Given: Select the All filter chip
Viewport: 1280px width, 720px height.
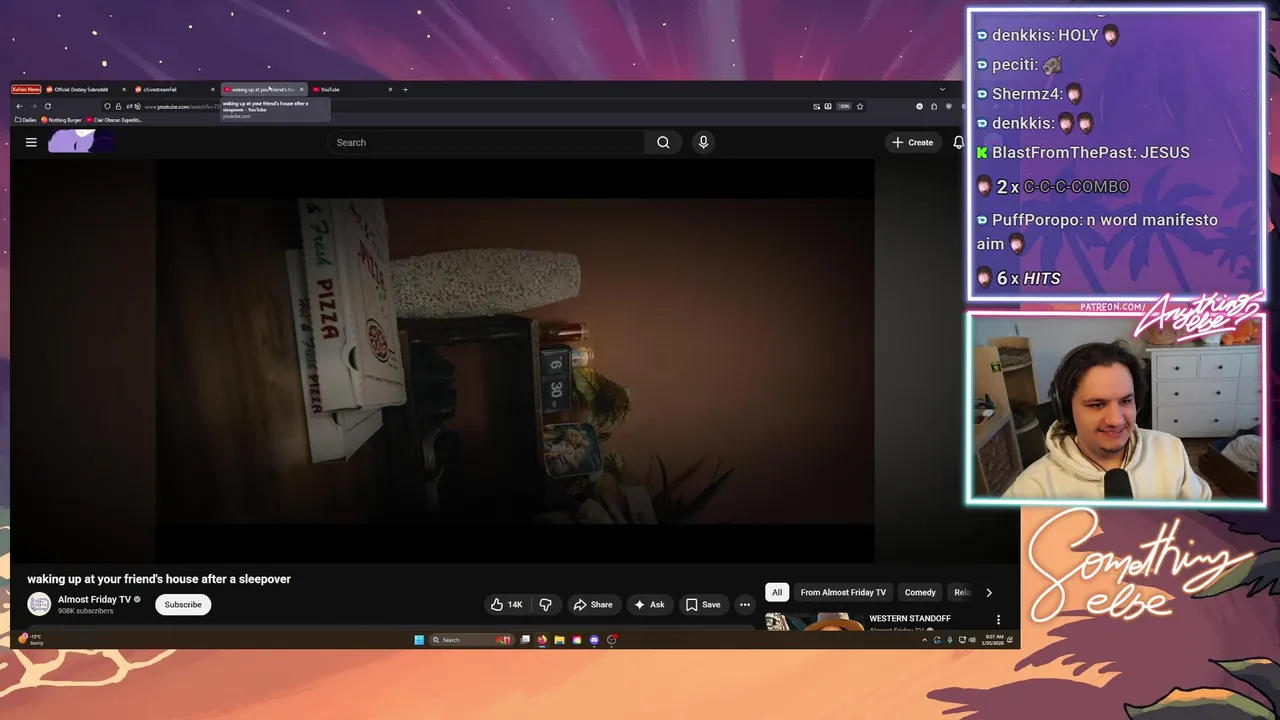Looking at the screenshot, I should coord(777,592).
